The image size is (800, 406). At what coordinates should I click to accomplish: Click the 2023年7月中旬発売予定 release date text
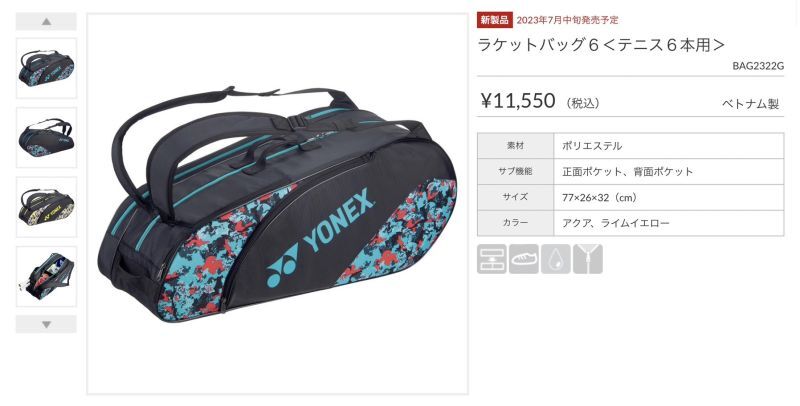[567, 20]
